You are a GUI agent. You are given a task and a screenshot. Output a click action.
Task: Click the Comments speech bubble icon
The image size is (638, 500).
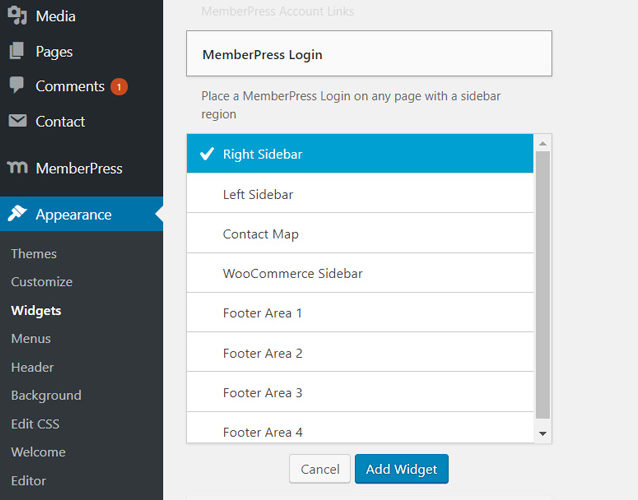[x=17, y=86]
